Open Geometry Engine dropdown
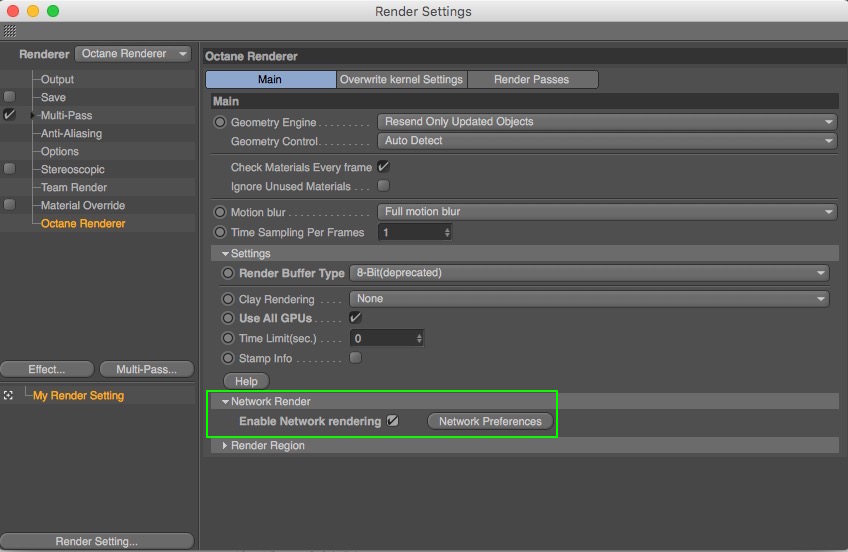The width and height of the screenshot is (848, 552). (607, 122)
